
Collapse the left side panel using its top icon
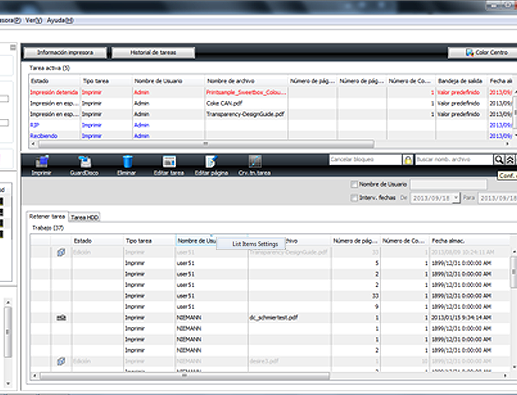click(13, 47)
